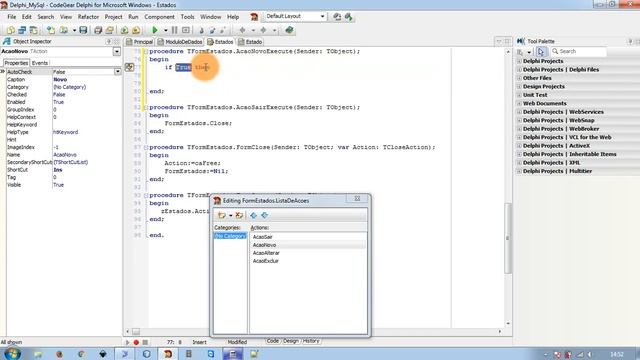Viewport: 640px width, 360px height.
Task: Click the Pause toolbar icon
Action: tap(175, 30)
